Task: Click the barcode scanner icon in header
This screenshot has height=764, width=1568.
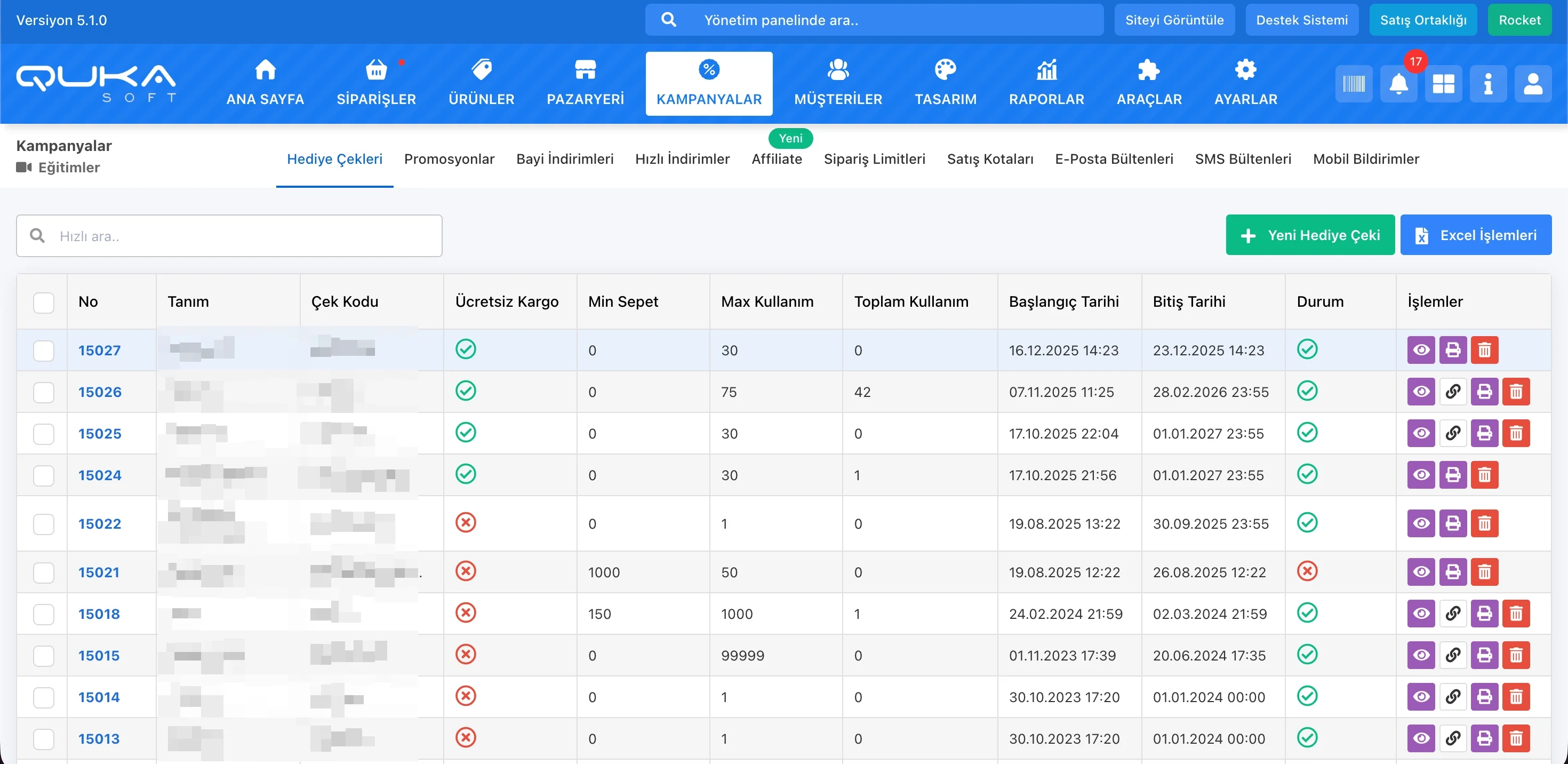Action: 1353,84
